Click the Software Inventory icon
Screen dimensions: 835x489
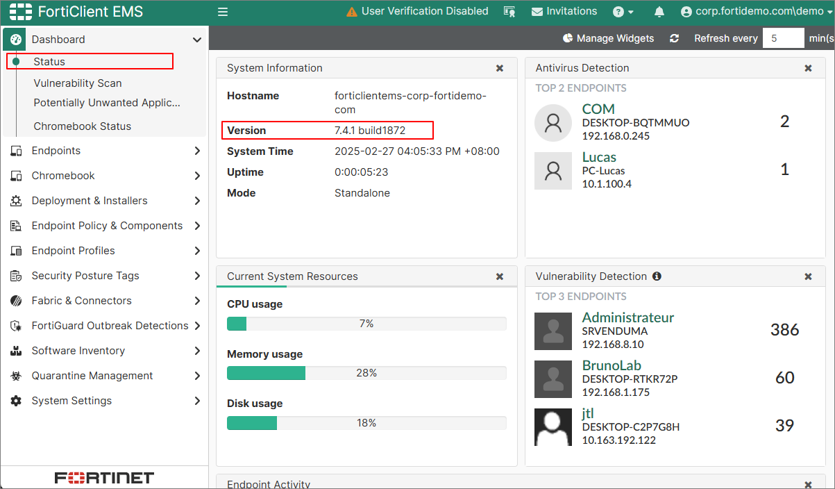(x=16, y=351)
